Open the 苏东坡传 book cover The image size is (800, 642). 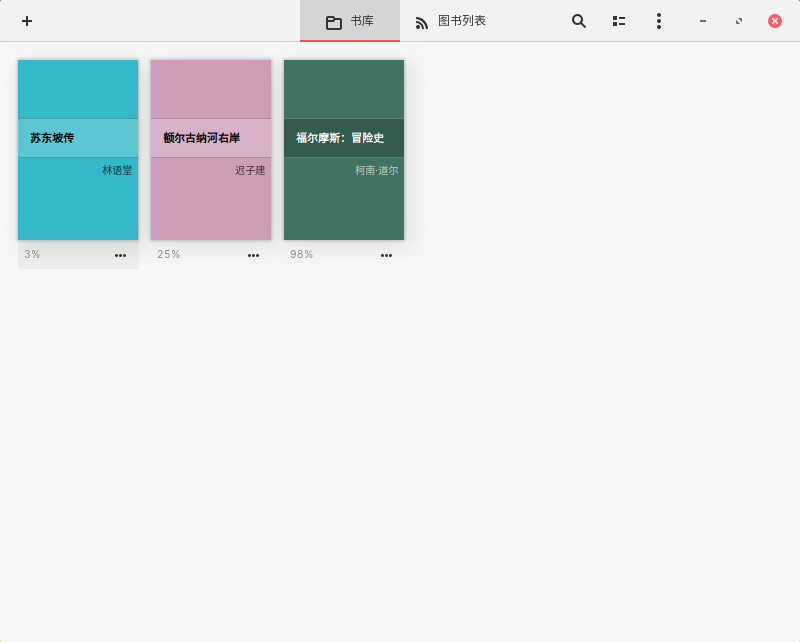[78, 150]
